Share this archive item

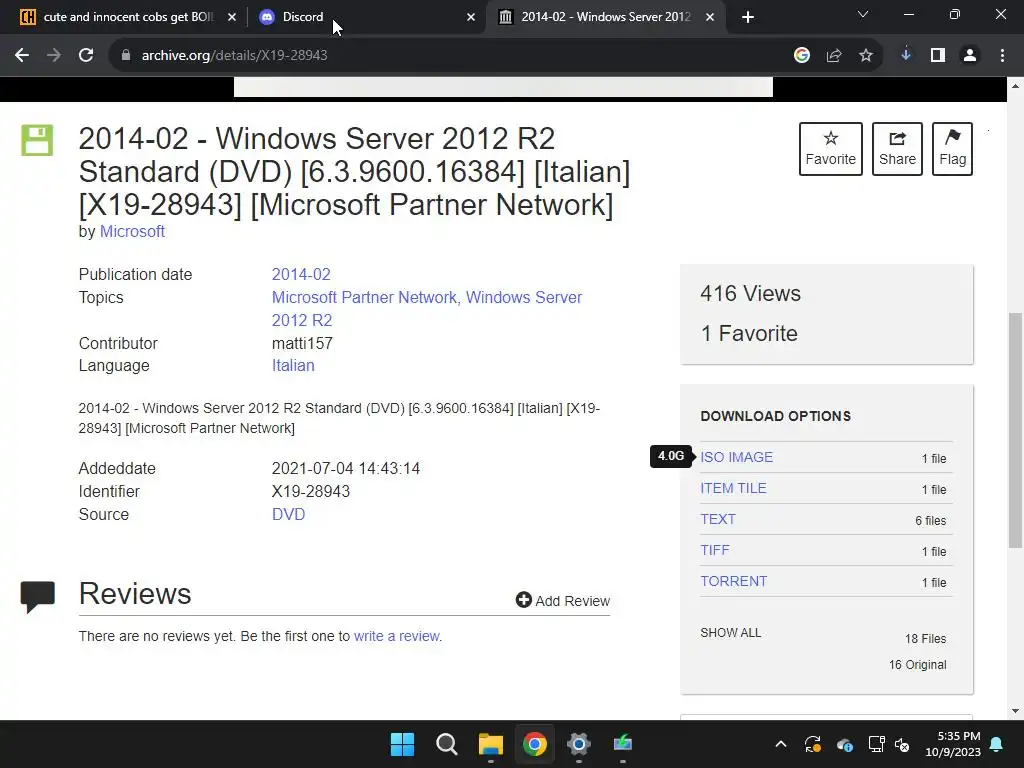(x=897, y=149)
